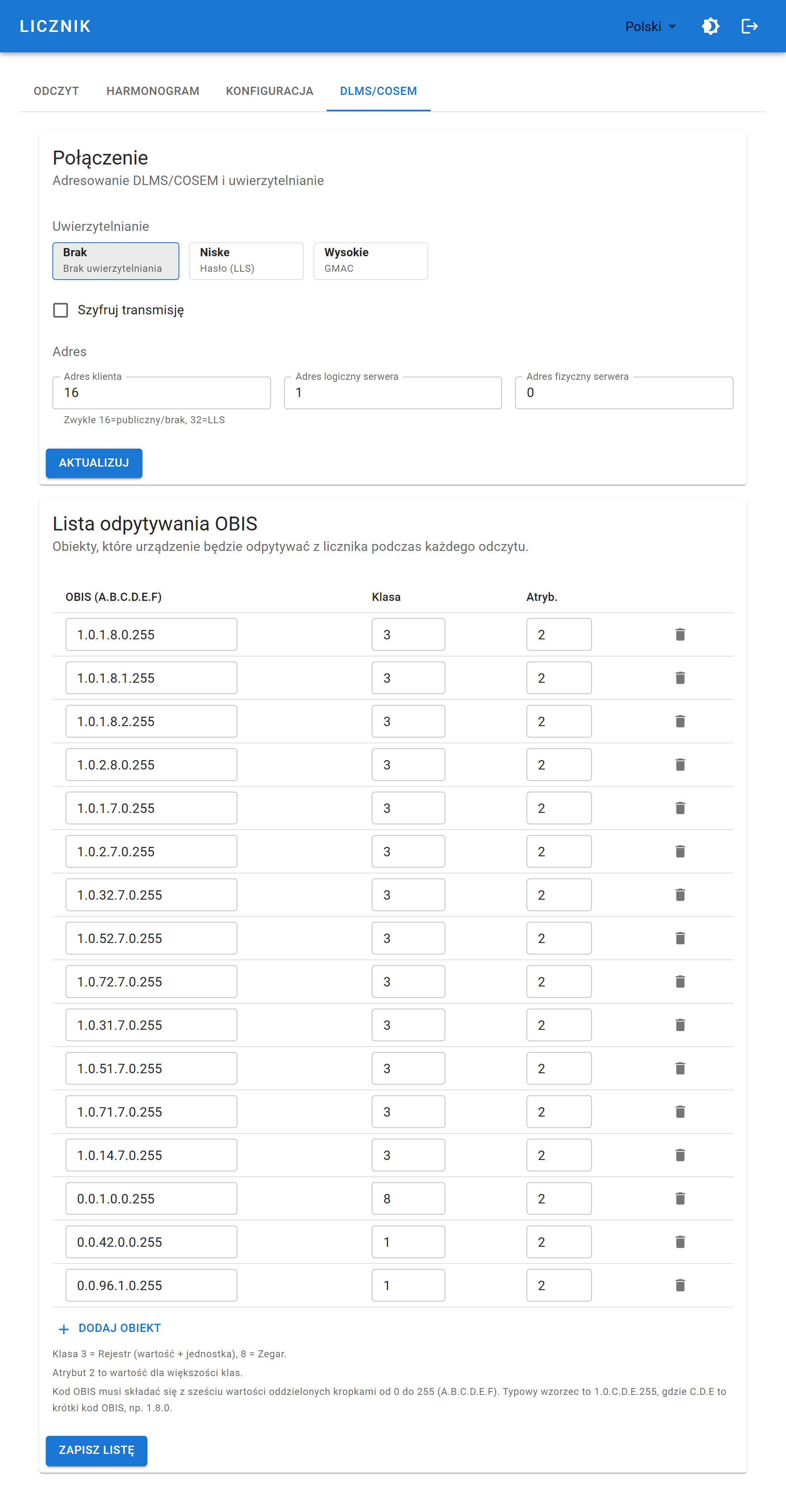Delete the 1.0.51.7.0.255 OBIS row
The height and width of the screenshot is (1512, 786).
coord(680,1069)
